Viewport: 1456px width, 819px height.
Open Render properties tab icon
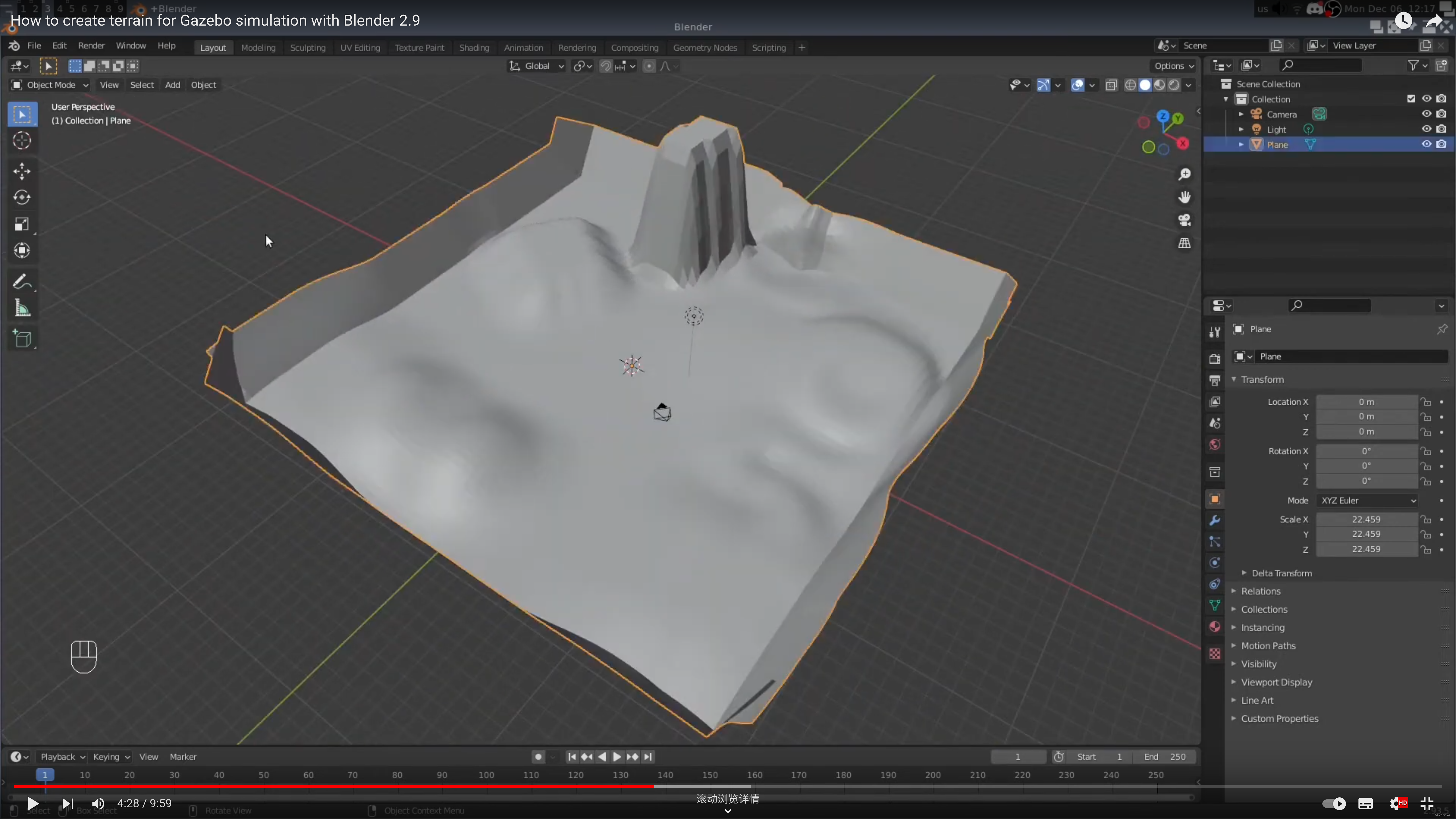(x=1215, y=358)
